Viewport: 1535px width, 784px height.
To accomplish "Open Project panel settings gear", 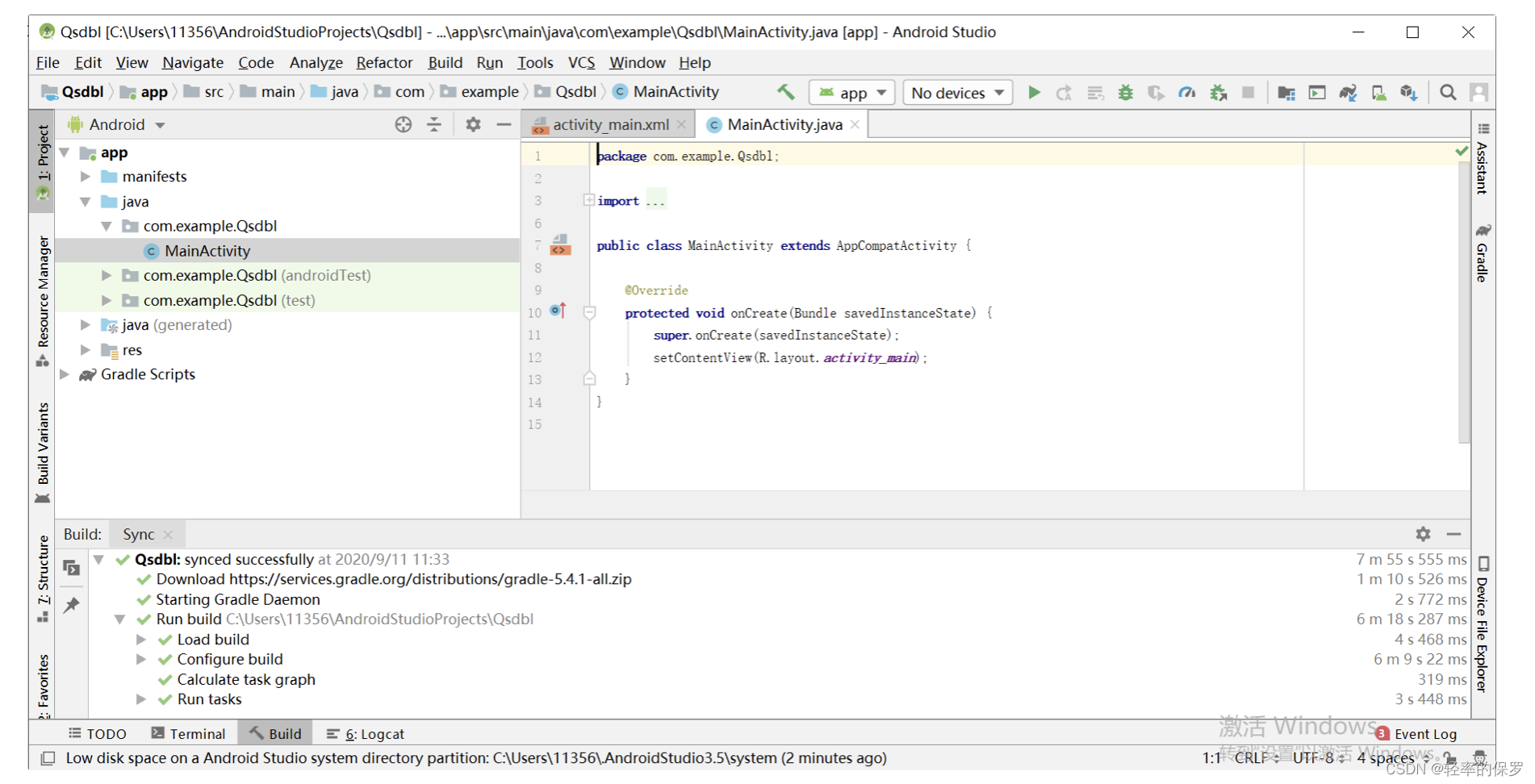I will pos(473,124).
